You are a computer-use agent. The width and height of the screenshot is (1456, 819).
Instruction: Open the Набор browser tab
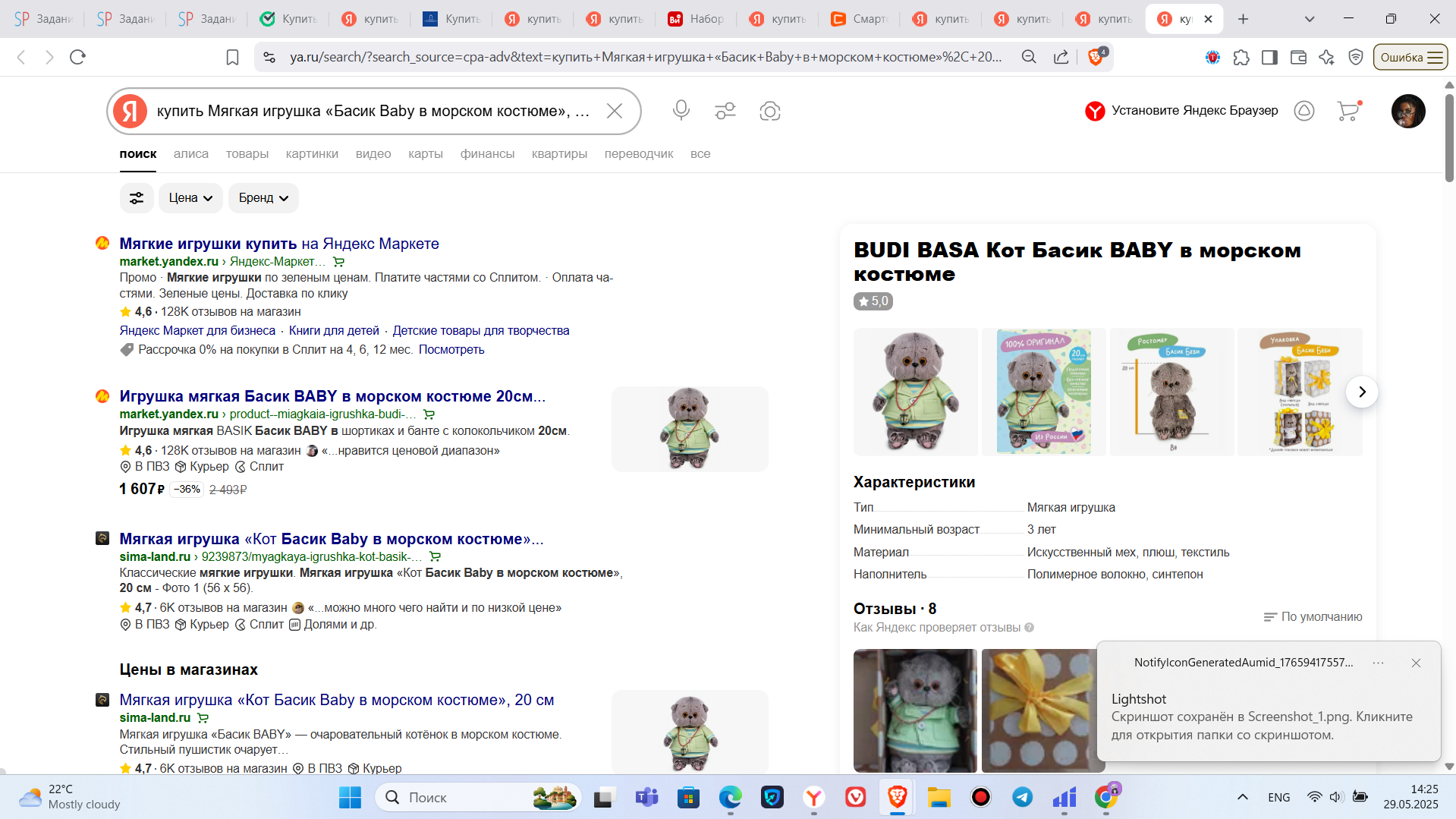click(696, 19)
